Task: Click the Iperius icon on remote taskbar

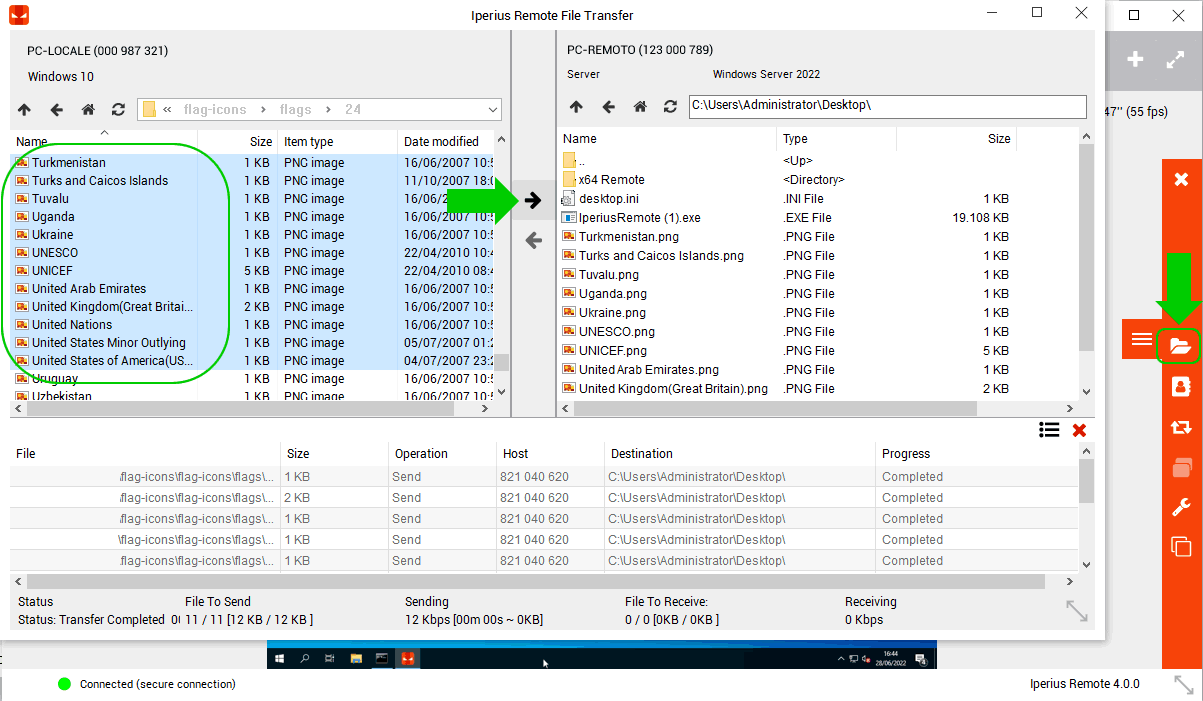Action: 407,659
